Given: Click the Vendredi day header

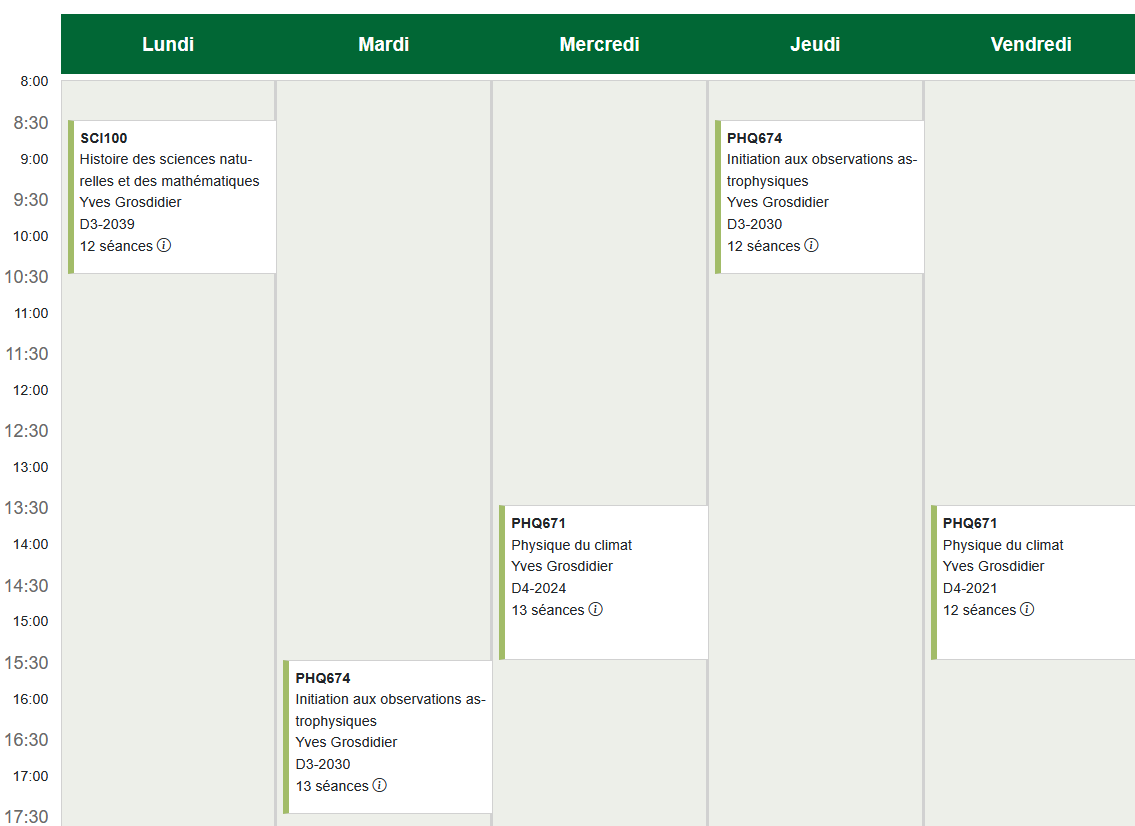Looking at the screenshot, I should (1030, 44).
